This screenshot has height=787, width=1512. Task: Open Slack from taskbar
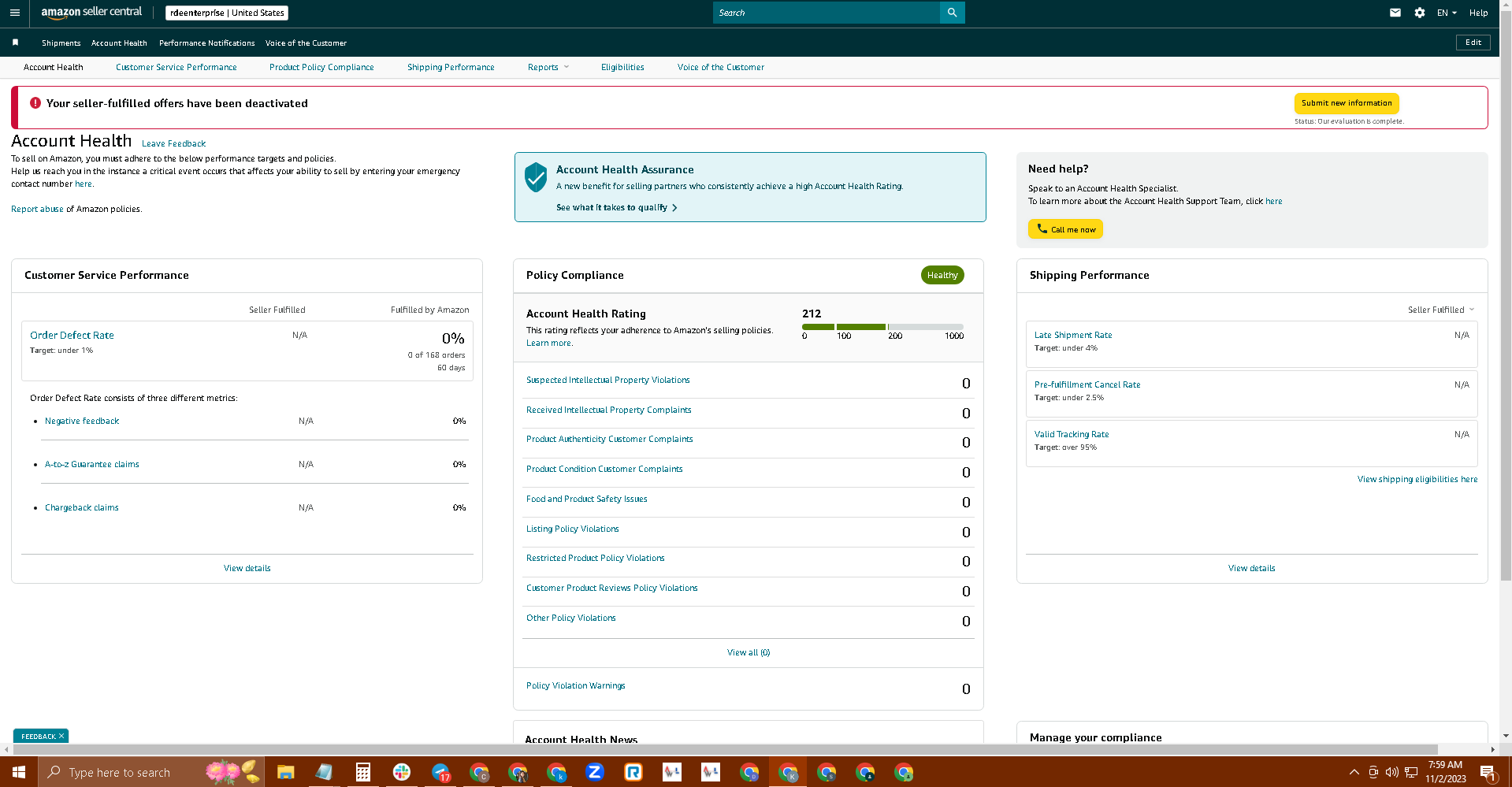pos(402,772)
